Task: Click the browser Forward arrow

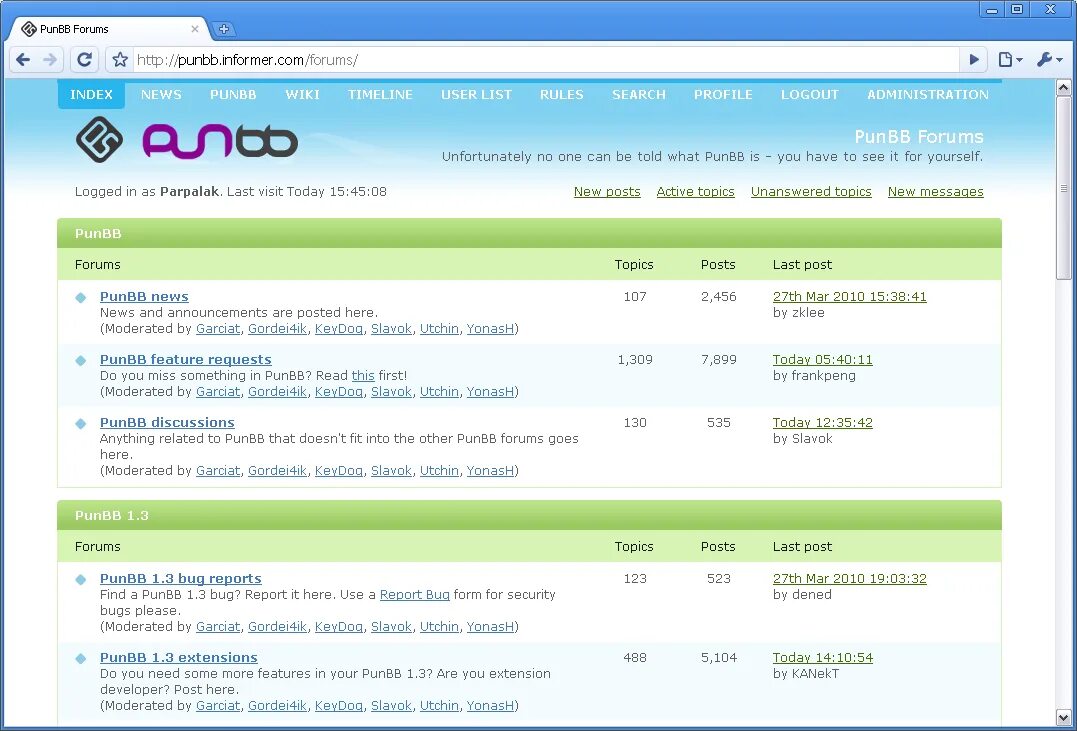Action: tap(49, 60)
